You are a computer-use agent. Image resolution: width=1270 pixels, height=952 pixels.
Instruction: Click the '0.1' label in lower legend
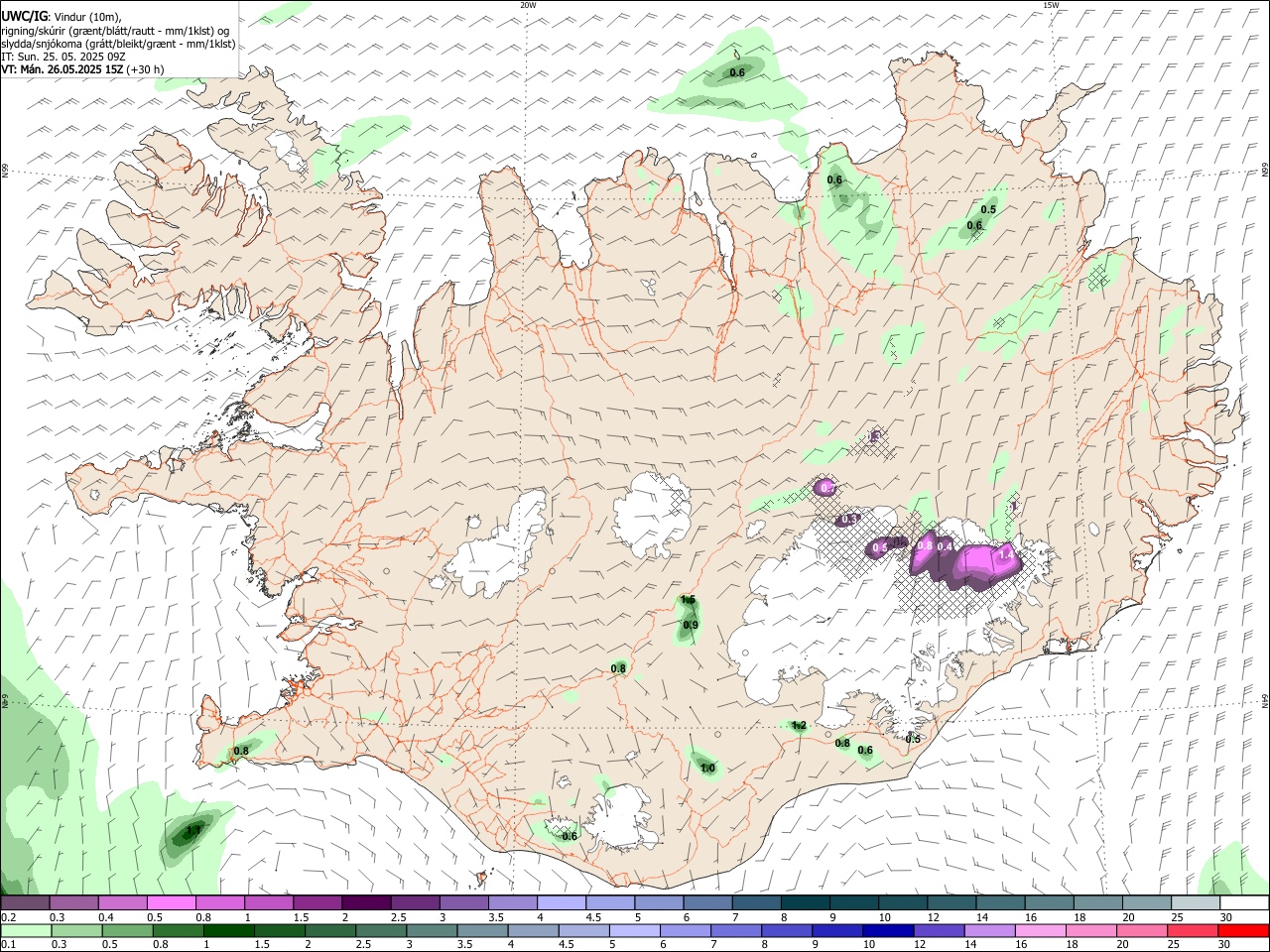pyautogui.click(x=9, y=944)
